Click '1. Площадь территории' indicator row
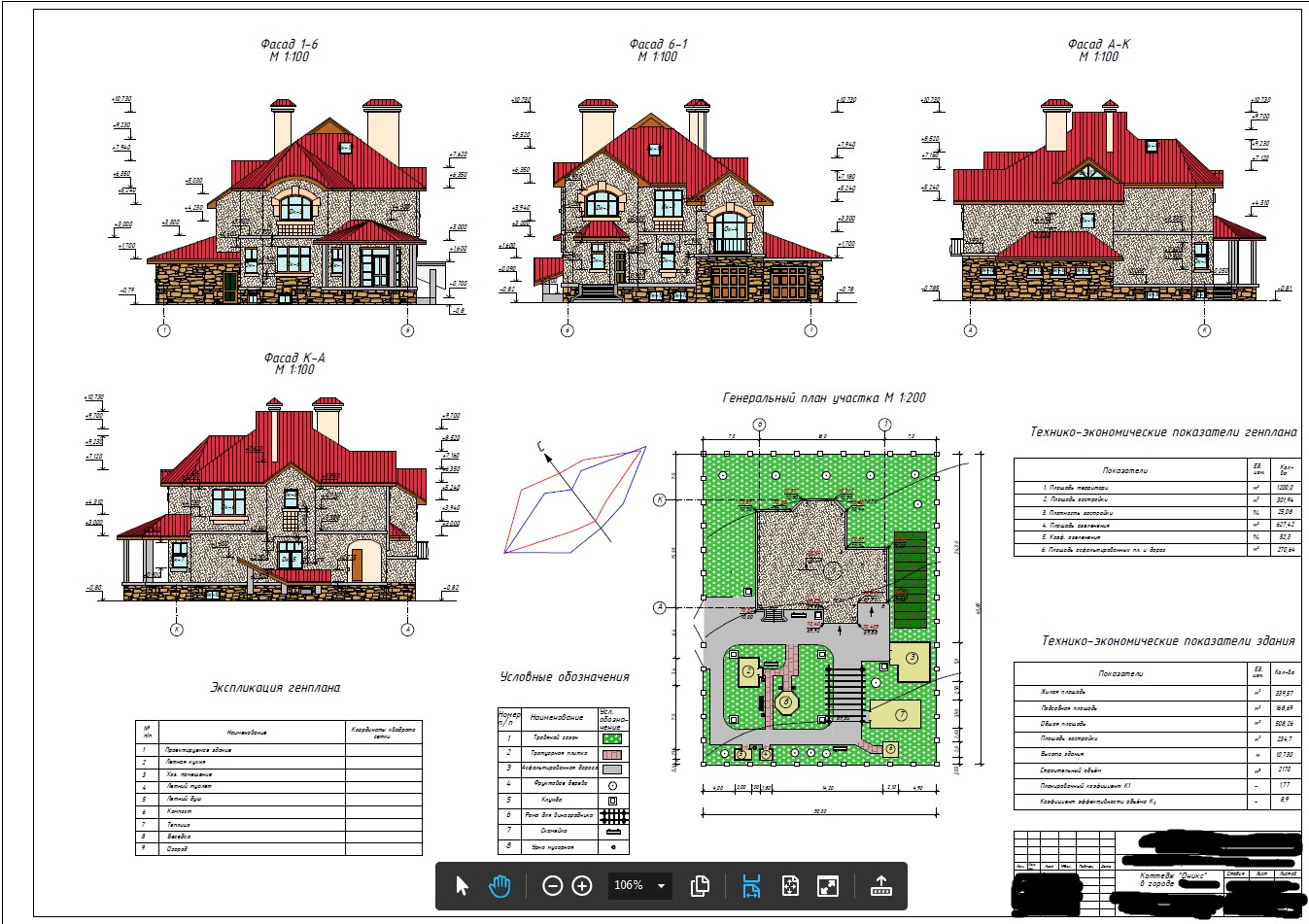 (x=1155, y=487)
